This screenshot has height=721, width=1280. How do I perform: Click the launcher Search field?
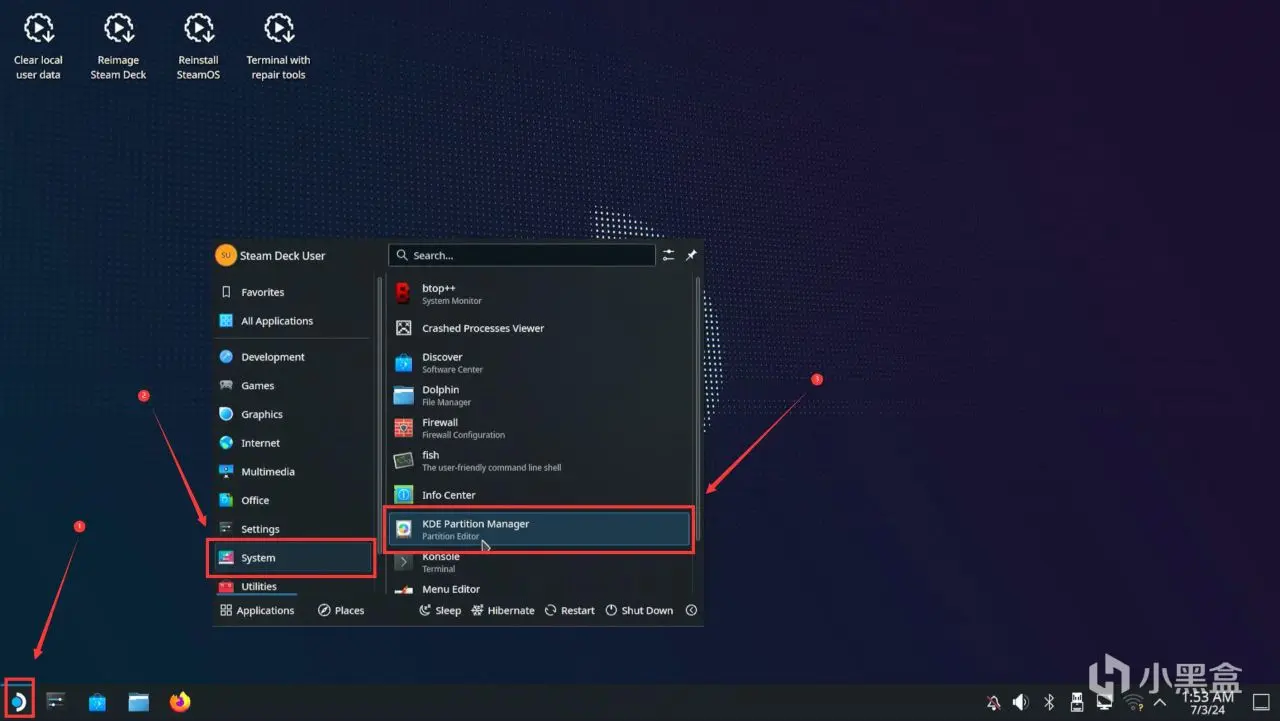(522, 255)
